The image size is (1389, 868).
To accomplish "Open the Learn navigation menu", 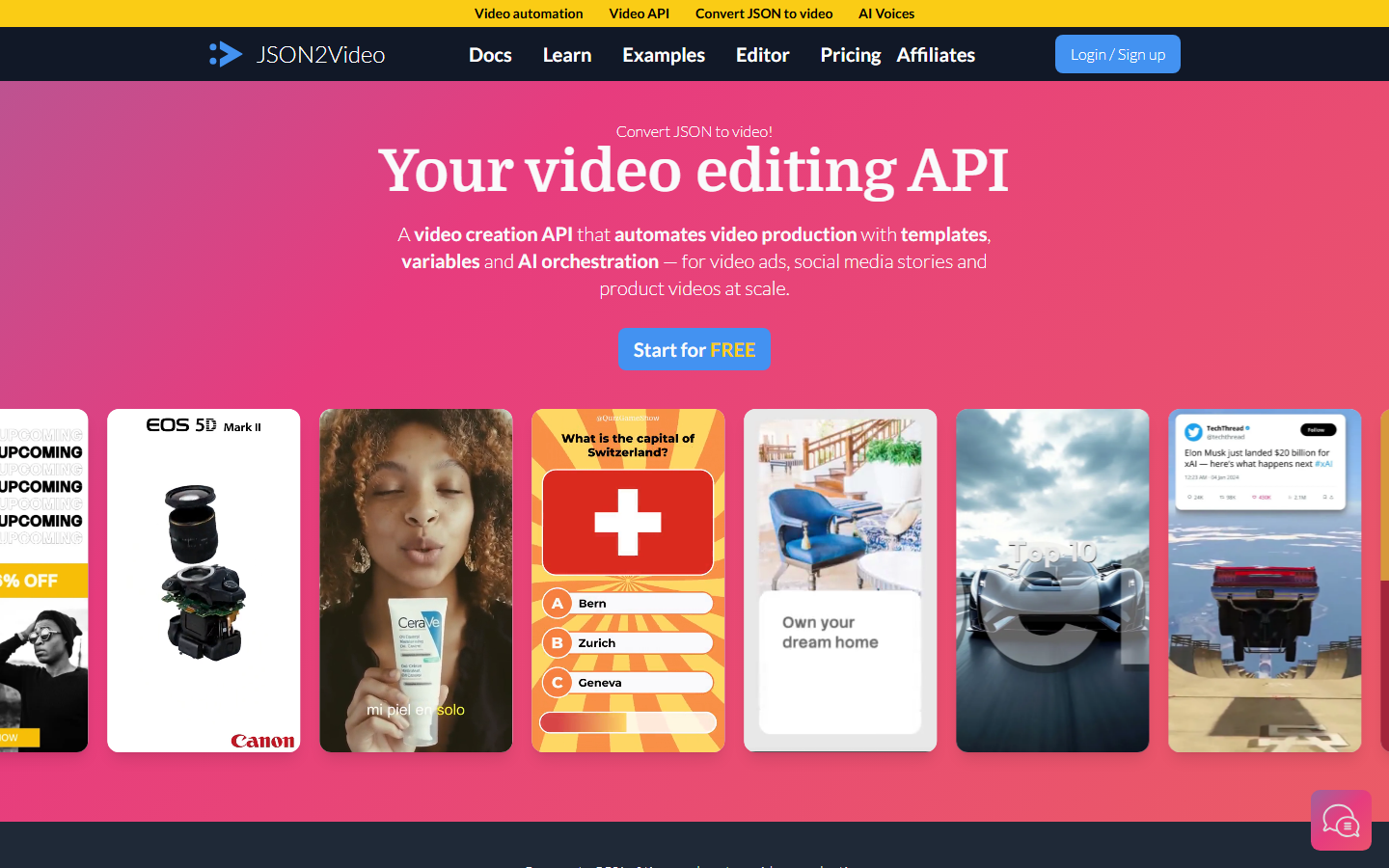I will point(566,55).
